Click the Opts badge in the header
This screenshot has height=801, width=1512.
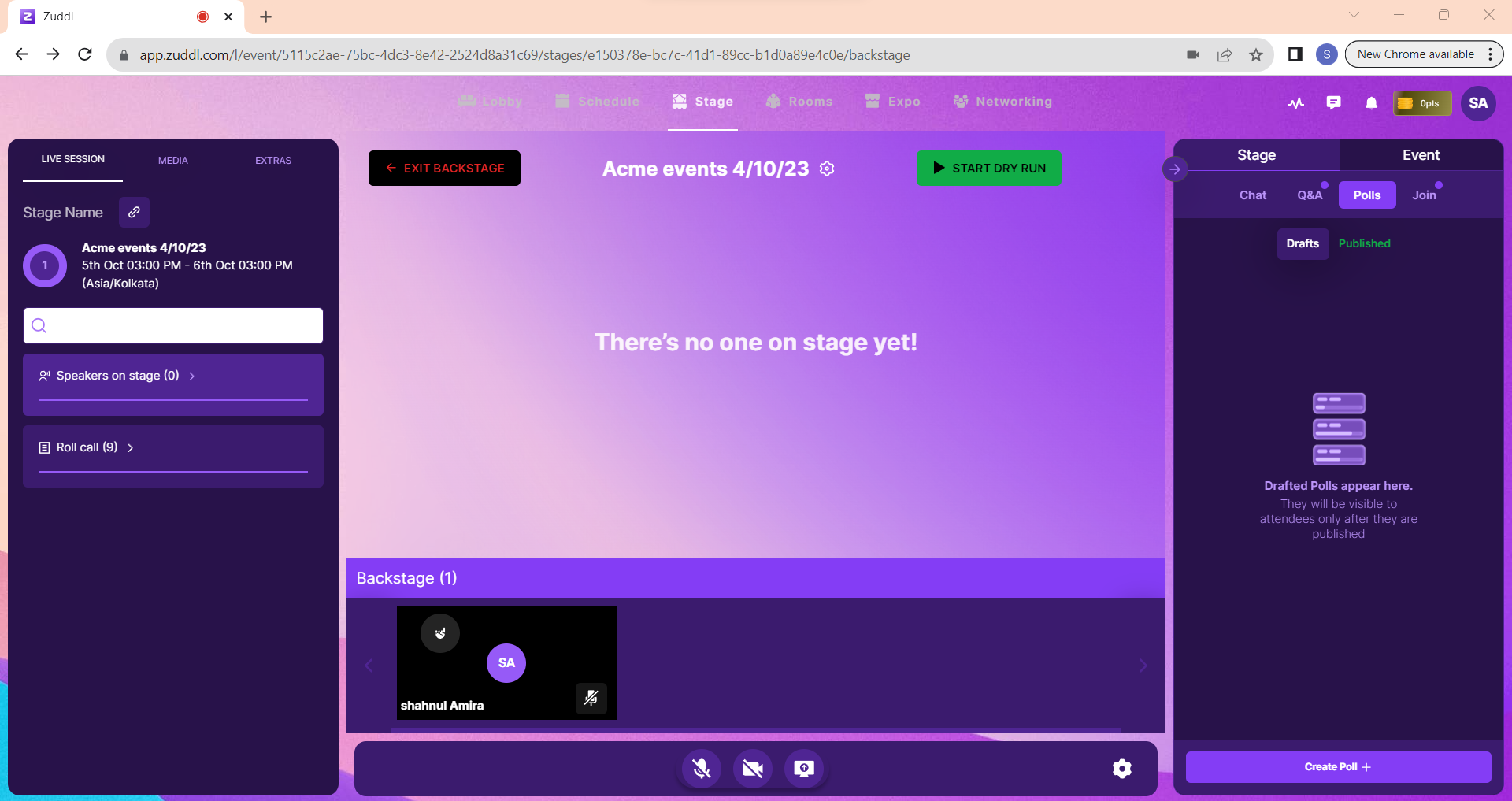click(1421, 103)
